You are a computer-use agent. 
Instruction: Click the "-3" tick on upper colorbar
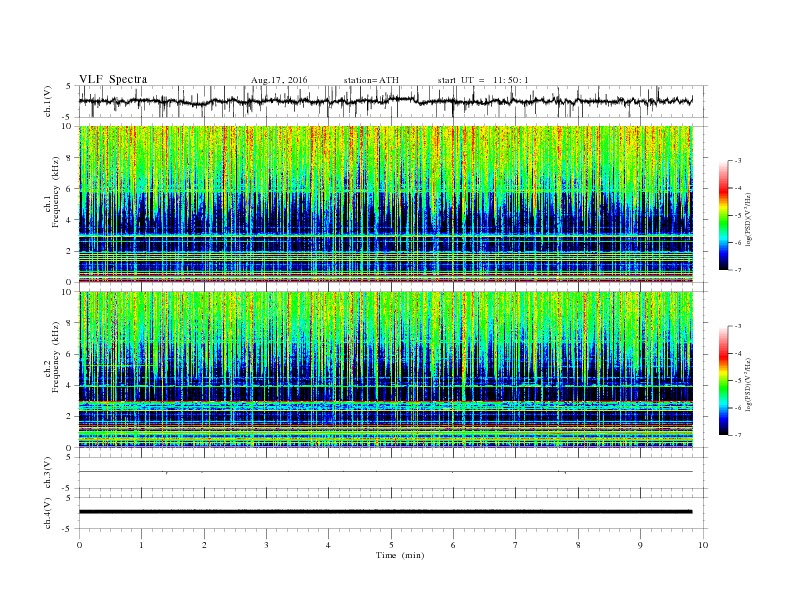pyautogui.click(x=738, y=161)
